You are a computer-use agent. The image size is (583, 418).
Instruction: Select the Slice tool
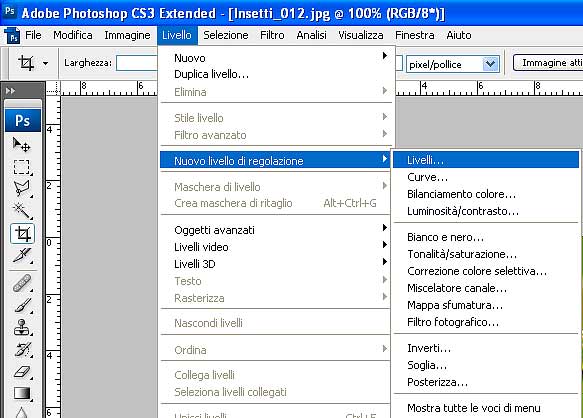coord(22,256)
